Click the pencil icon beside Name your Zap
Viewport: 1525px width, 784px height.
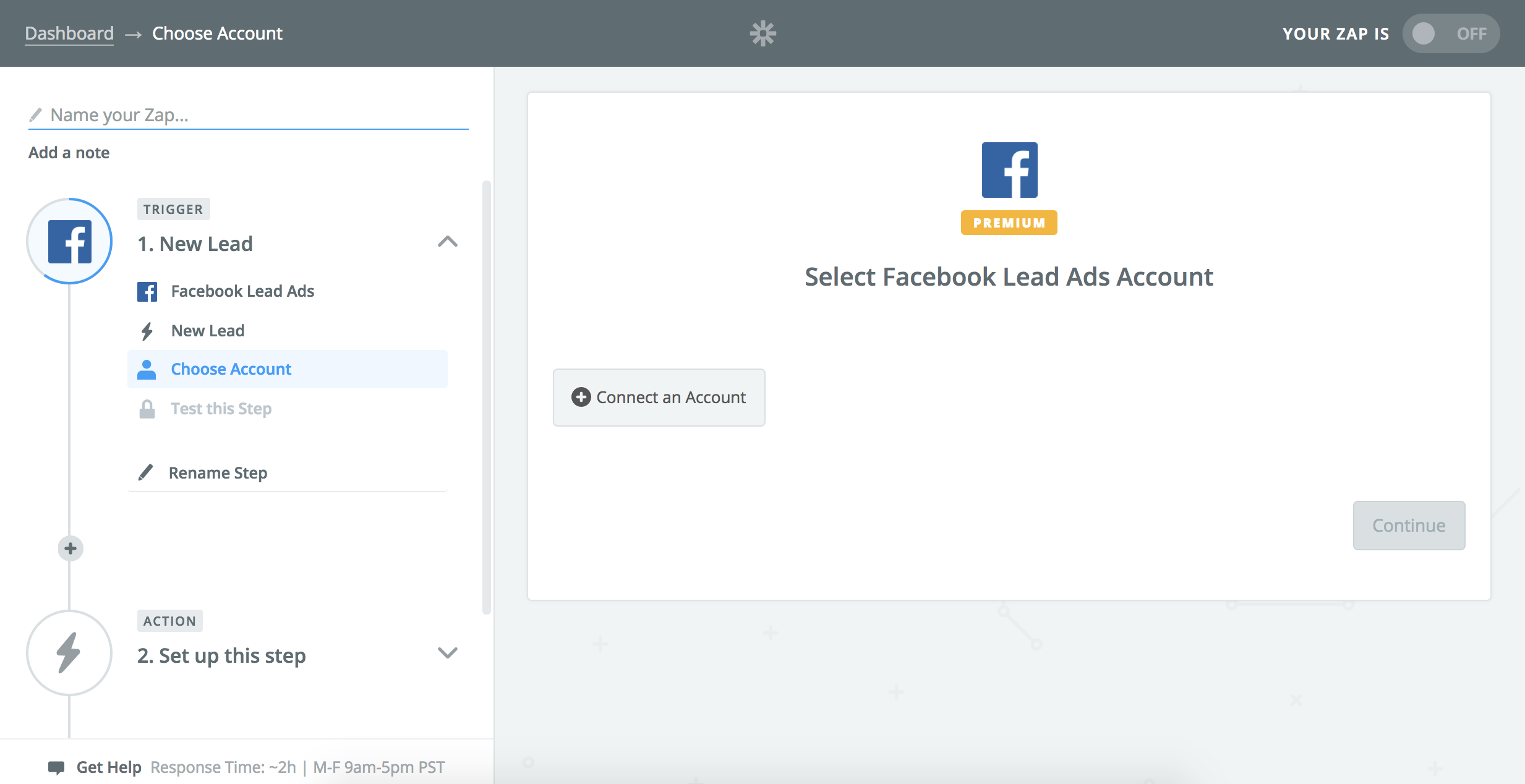click(x=36, y=115)
